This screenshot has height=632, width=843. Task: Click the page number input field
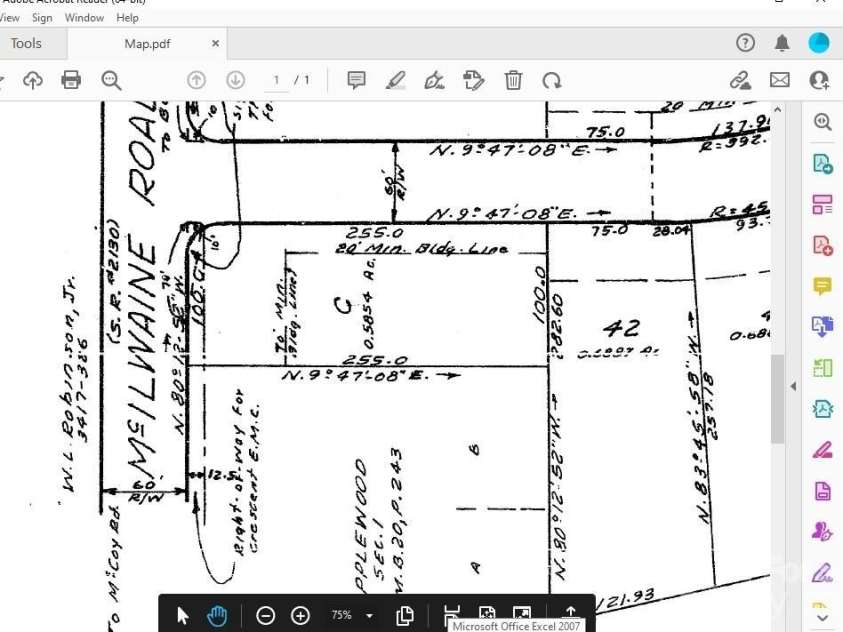pyautogui.click(x=275, y=80)
